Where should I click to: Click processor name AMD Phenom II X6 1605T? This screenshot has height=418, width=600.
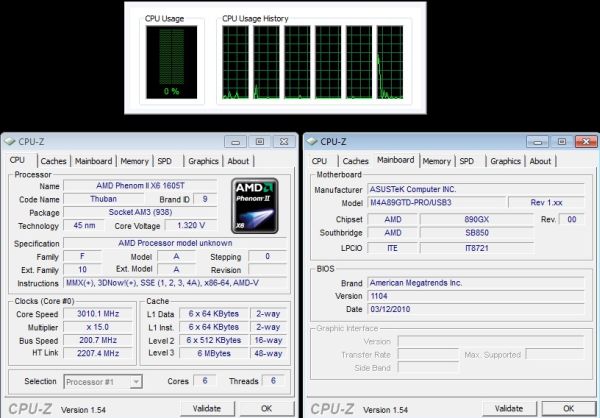coord(140,186)
